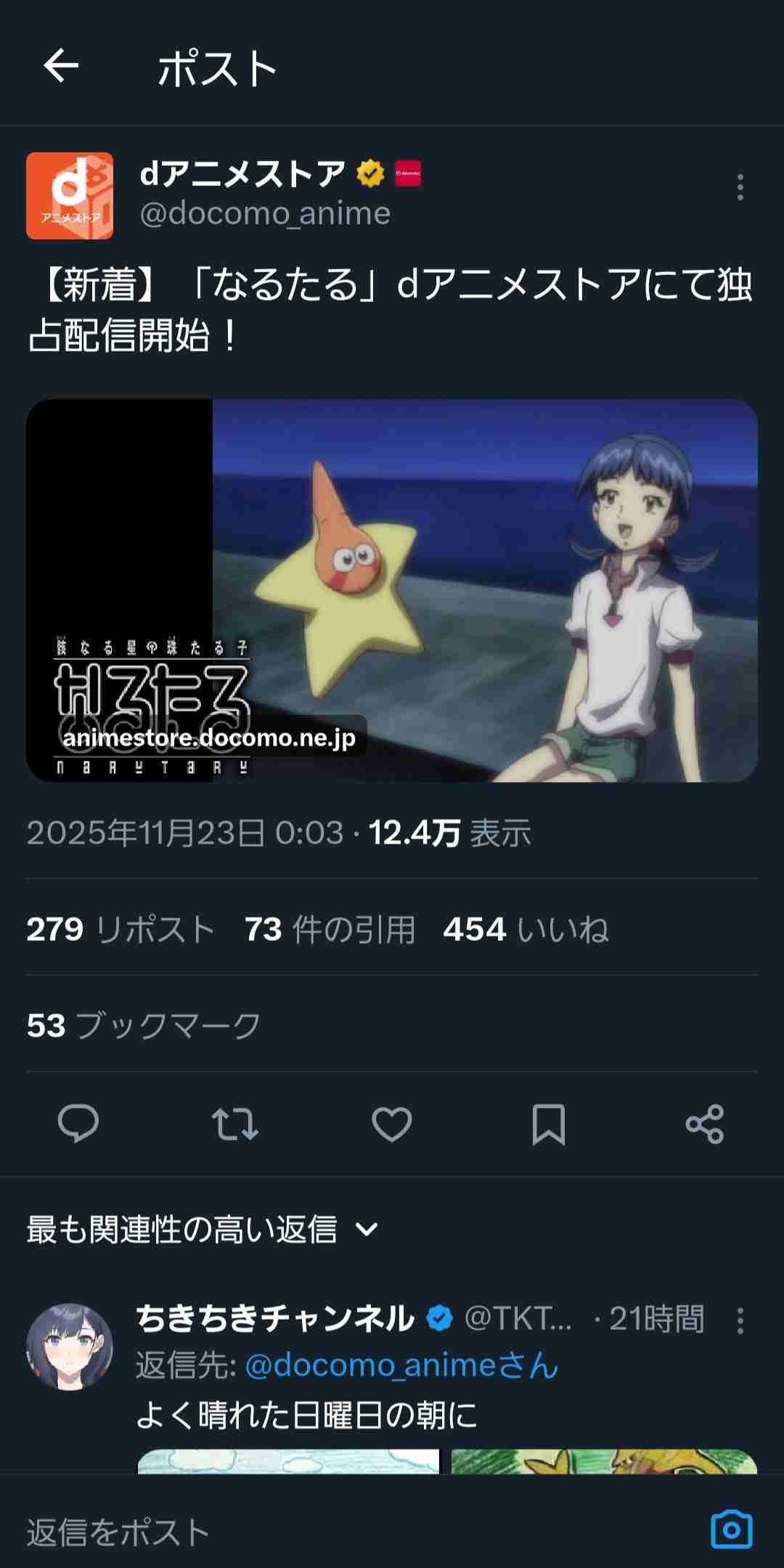Tap the repost arrows icon
The height and width of the screenshot is (1568, 784).
point(234,1124)
